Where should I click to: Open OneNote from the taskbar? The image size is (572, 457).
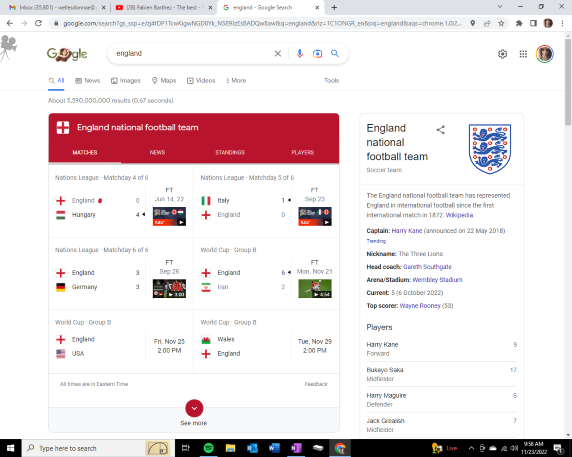click(x=296, y=448)
